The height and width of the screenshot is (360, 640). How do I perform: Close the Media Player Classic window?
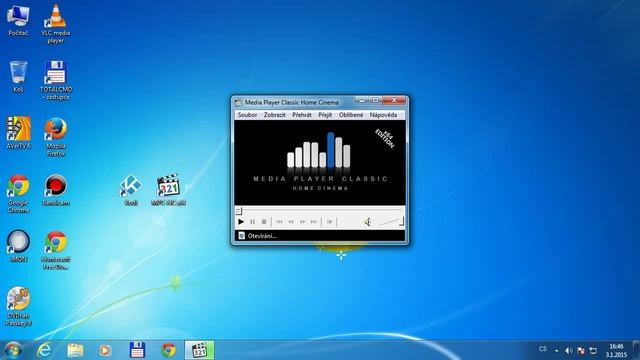(394, 100)
